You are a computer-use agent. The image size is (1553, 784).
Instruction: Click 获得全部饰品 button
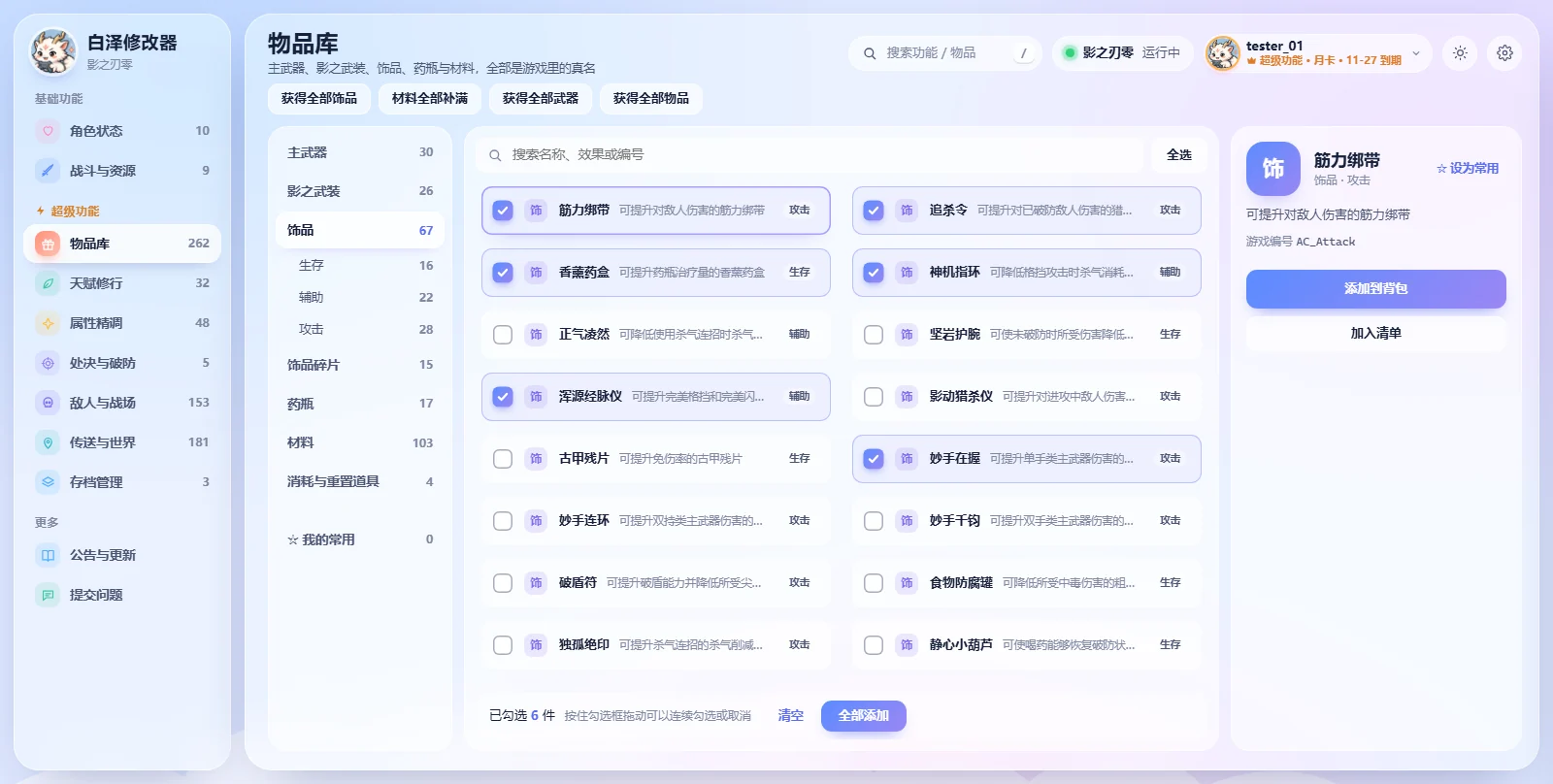click(319, 99)
